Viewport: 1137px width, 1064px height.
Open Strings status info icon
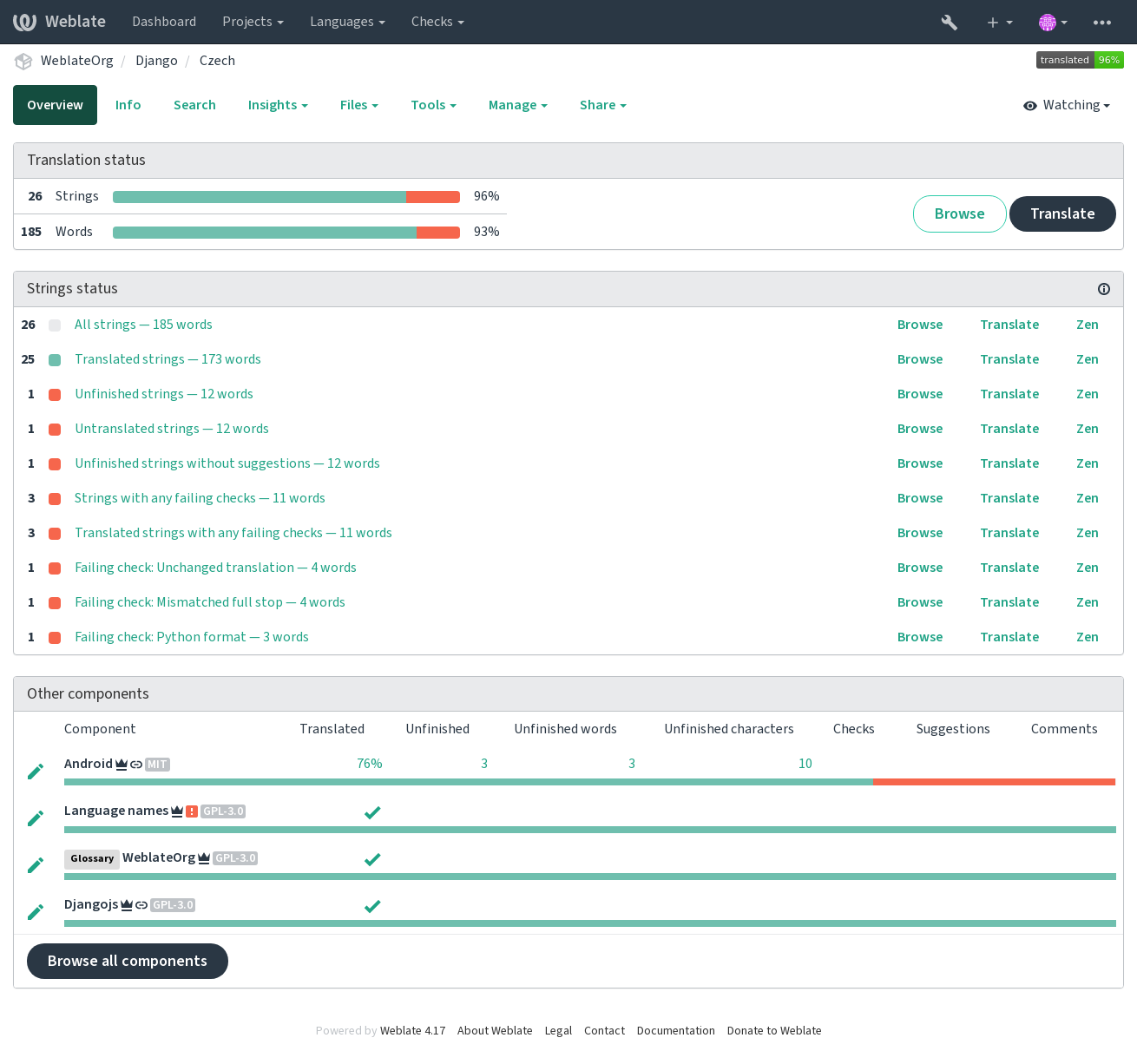coord(1104,289)
